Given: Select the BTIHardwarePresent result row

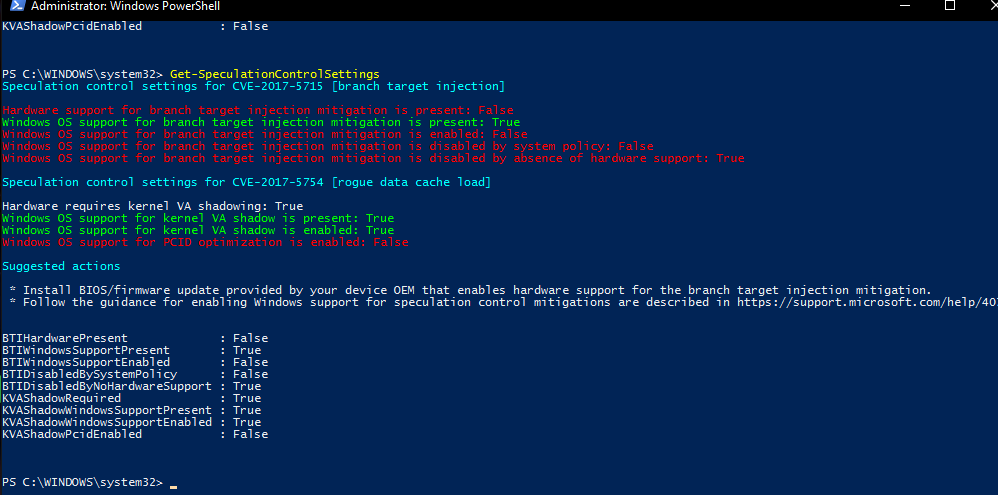Looking at the screenshot, I should coord(135,338).
